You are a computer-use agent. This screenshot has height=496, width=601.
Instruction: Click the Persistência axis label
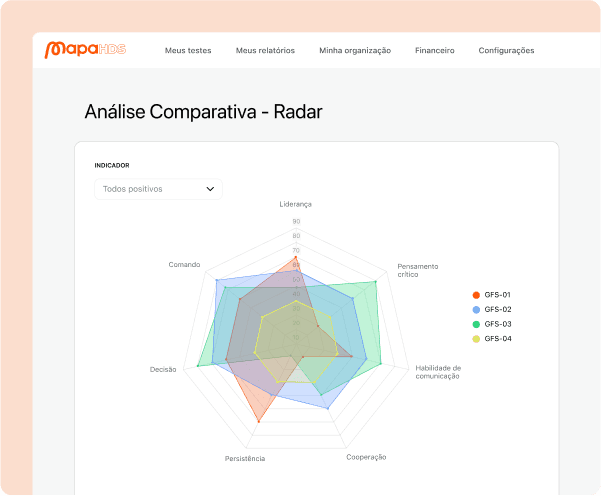245,458
